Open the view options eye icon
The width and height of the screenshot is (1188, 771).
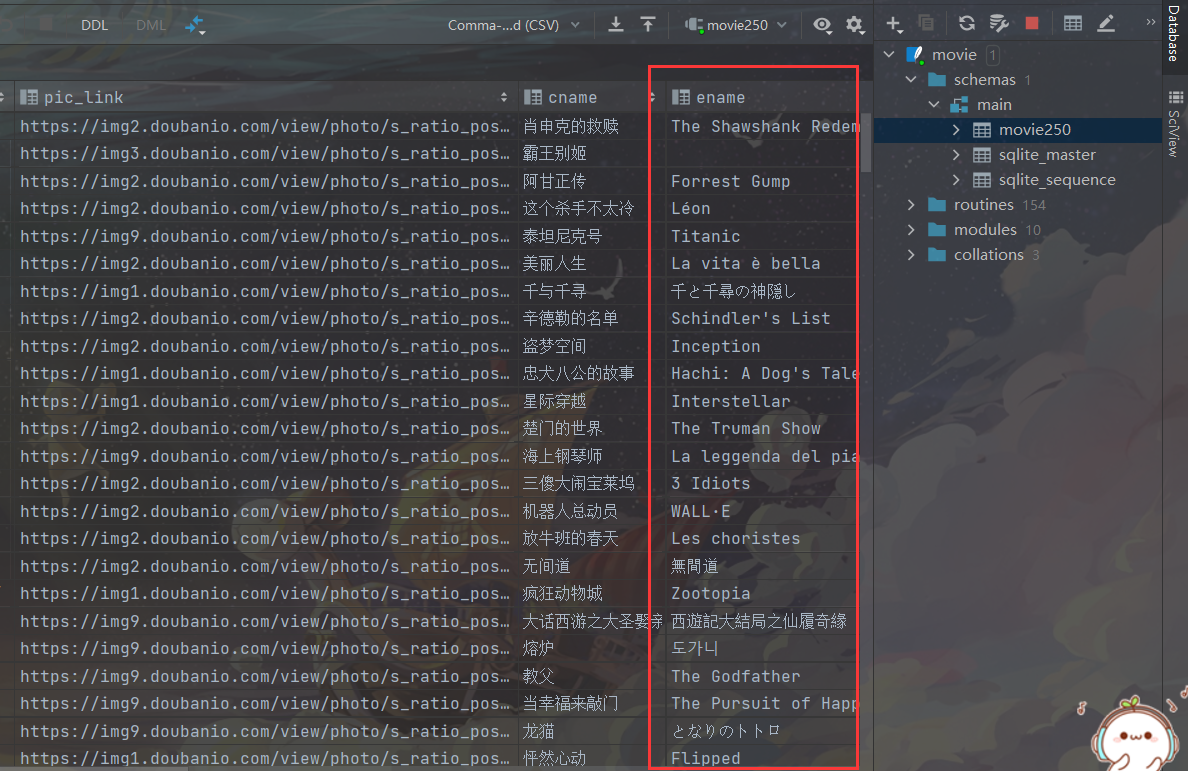point(823,25)
